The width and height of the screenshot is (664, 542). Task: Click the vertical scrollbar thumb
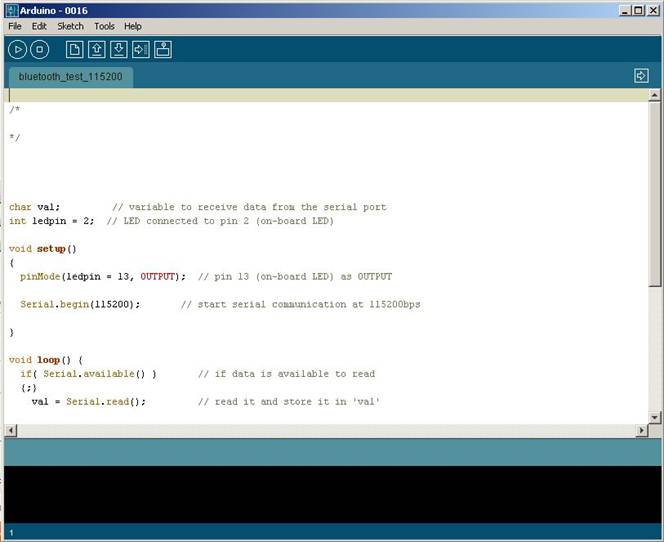[654, 194]
